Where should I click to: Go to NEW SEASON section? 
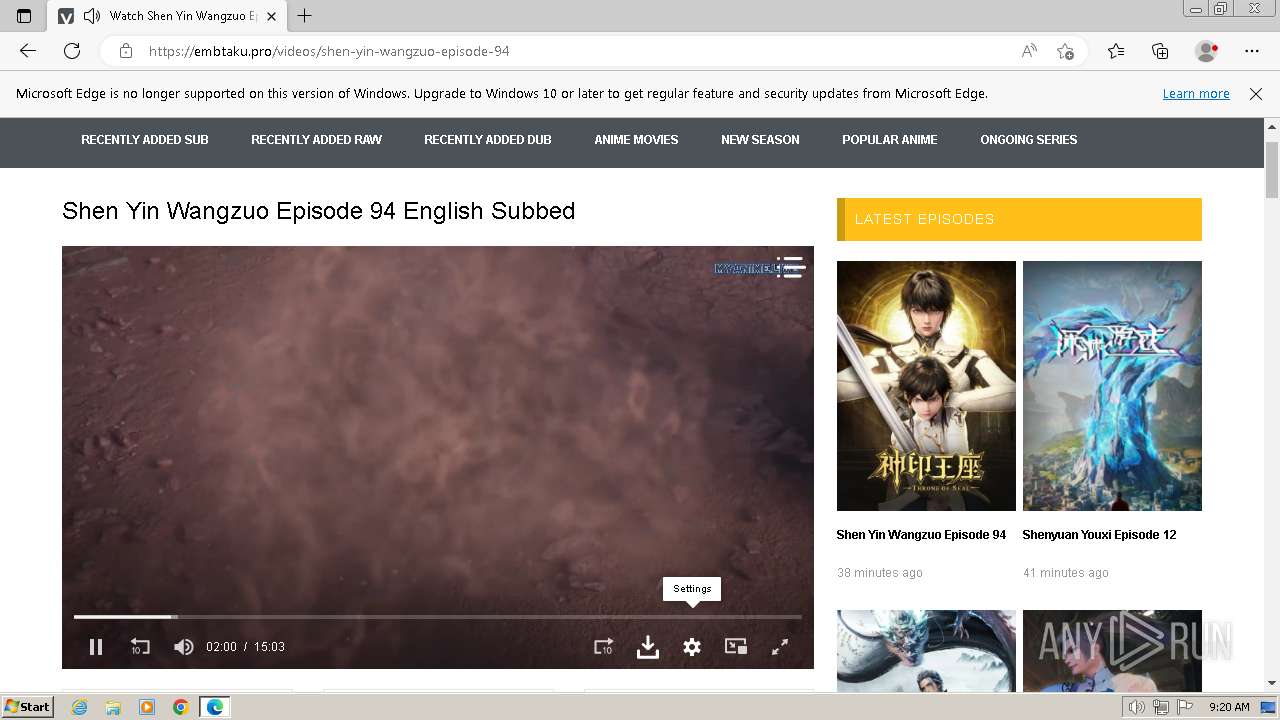pos(760,140)
